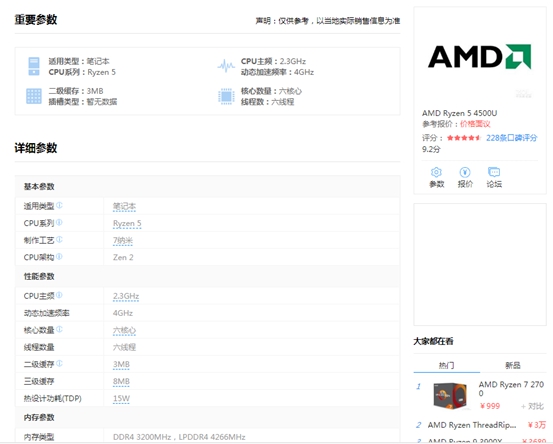Click the 9.2分 score text
The width and height of the screenshot is (553, 444).
431,149
